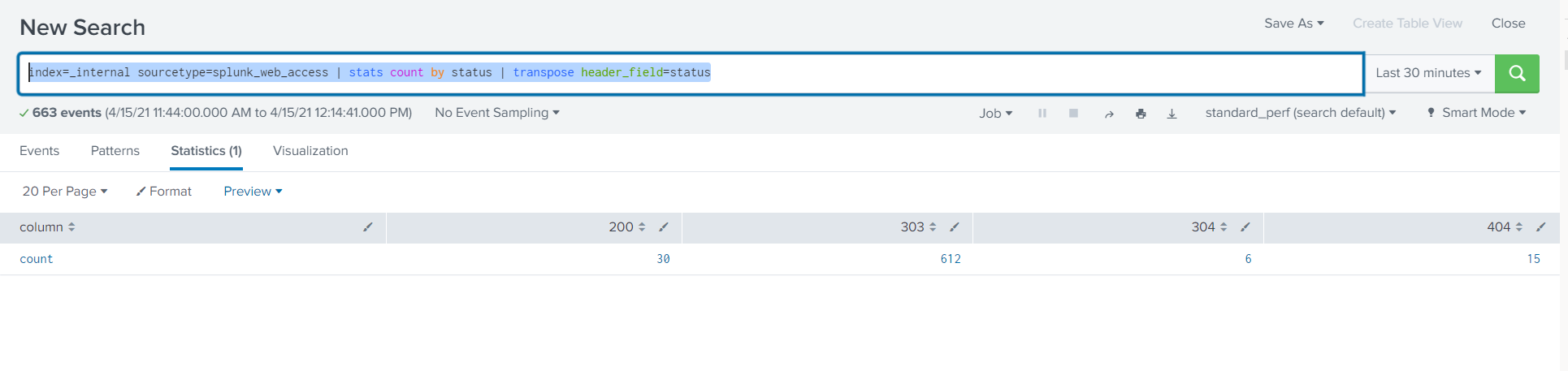This screenshot has width=1568, height=371.
Task: Toggle sort on the 303 column
Action: point(933,227)
